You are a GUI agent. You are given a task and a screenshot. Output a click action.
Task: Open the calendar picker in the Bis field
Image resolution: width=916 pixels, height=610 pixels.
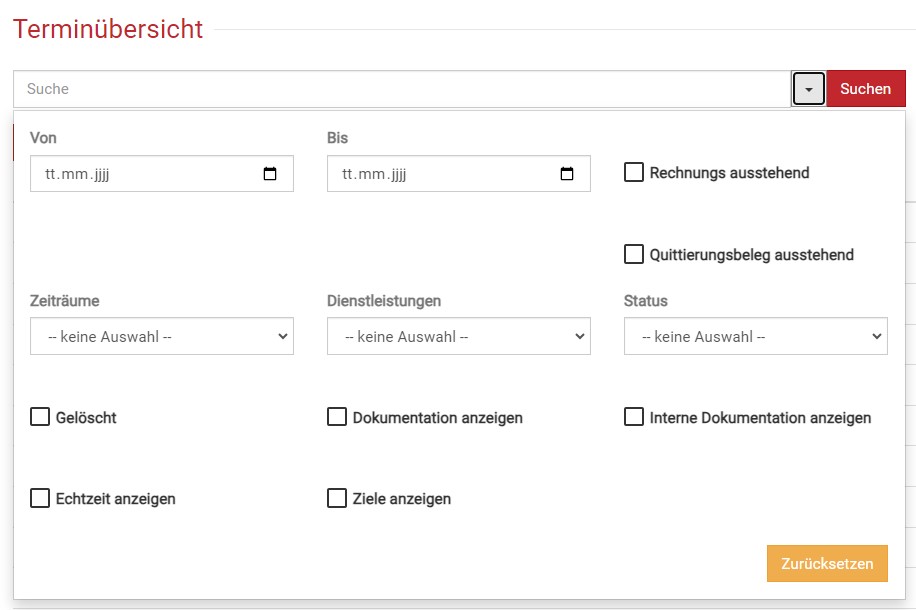pos(567,174)
